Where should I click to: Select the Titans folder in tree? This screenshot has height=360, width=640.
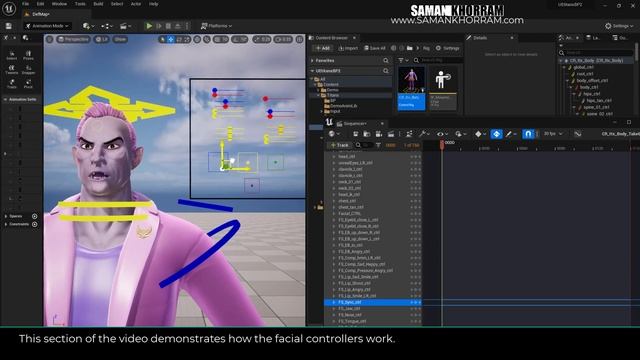(332, 95)
